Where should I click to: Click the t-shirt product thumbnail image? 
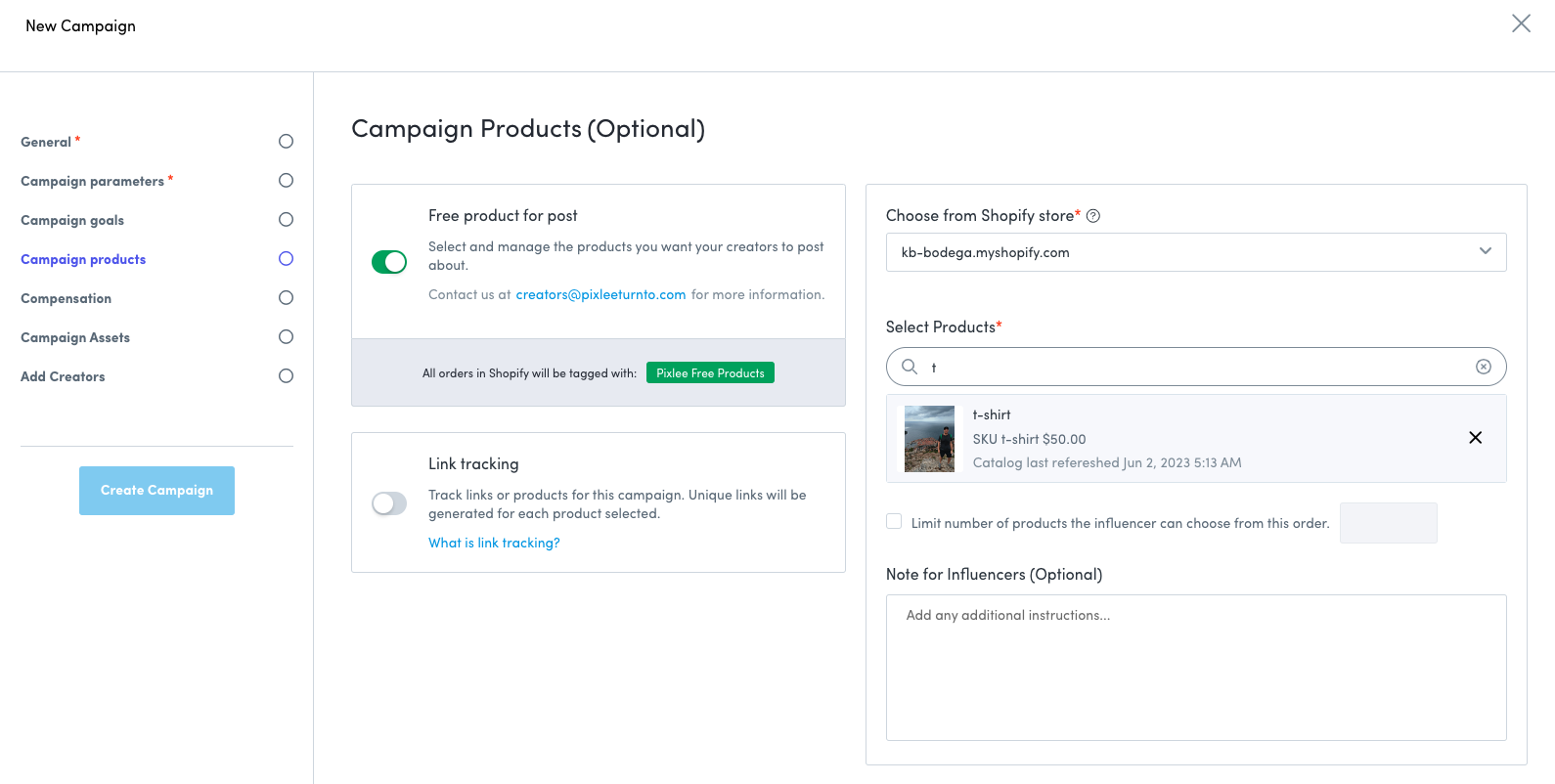pos(929,439)
